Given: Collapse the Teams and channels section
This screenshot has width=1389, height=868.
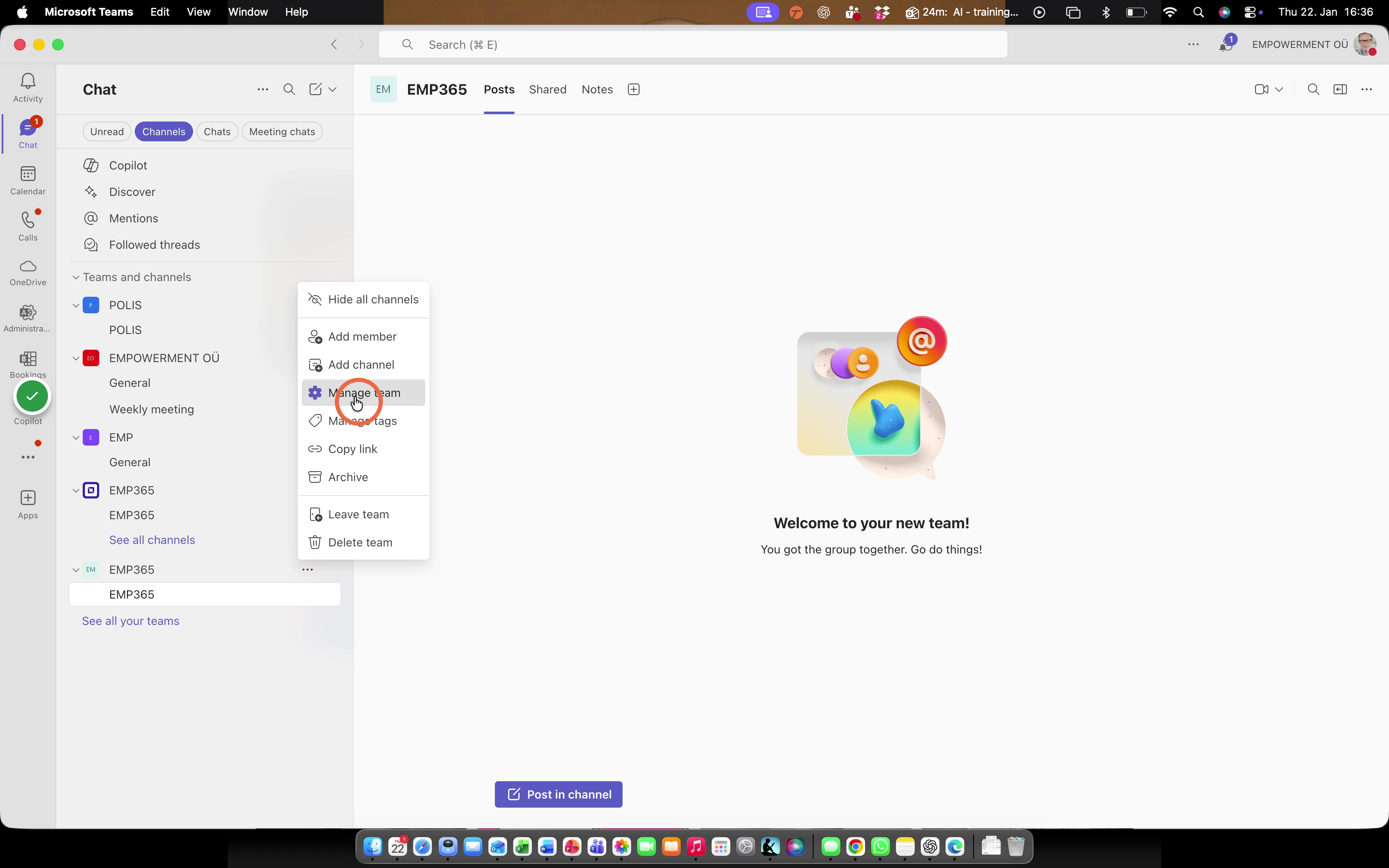Looking at the screenshot, I should point(75,277).
